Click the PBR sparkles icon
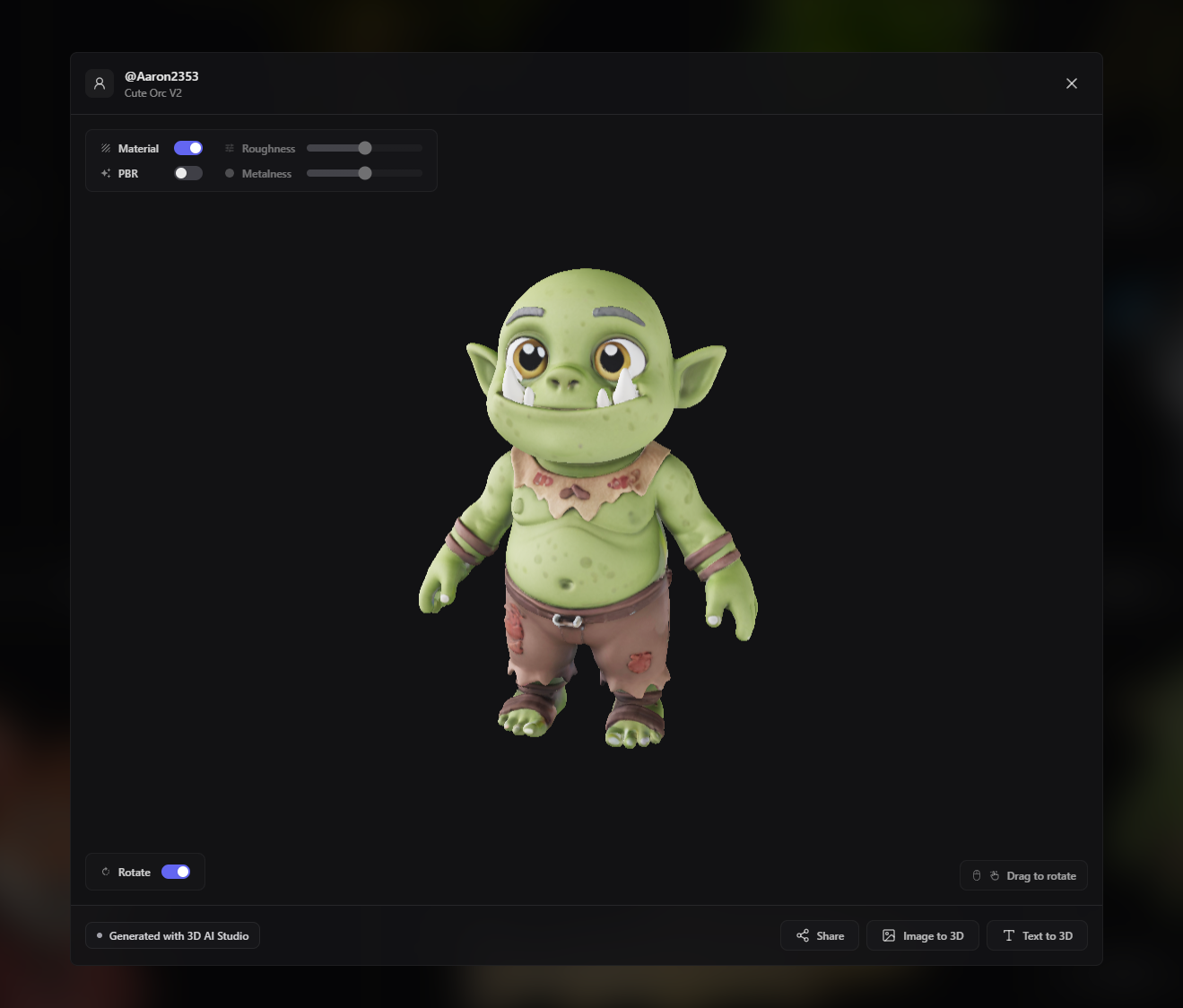This screenshot has height=1008, width=1183. pos(105,173)
